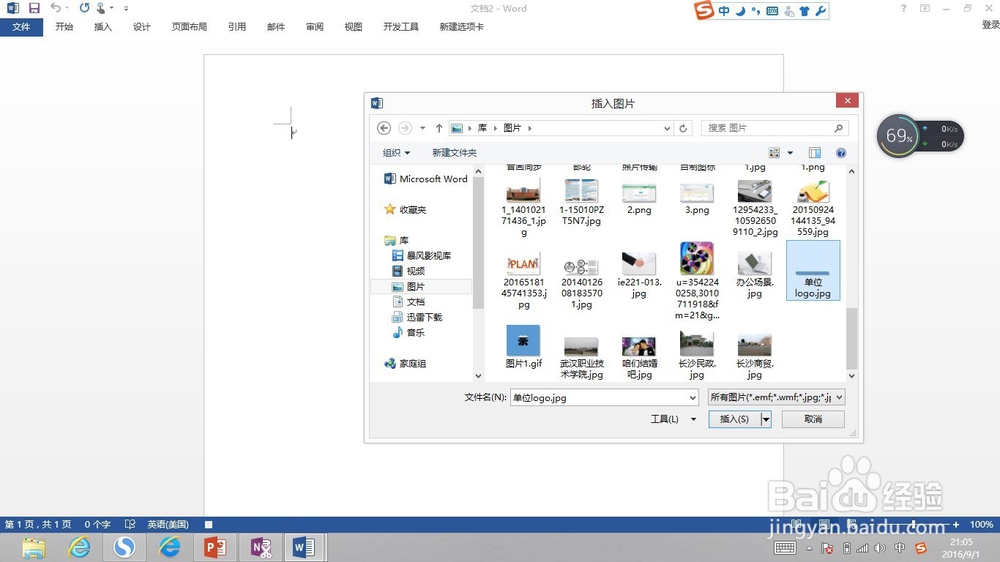Select 文档 library in navigation tree

click(x=408, y=302)
